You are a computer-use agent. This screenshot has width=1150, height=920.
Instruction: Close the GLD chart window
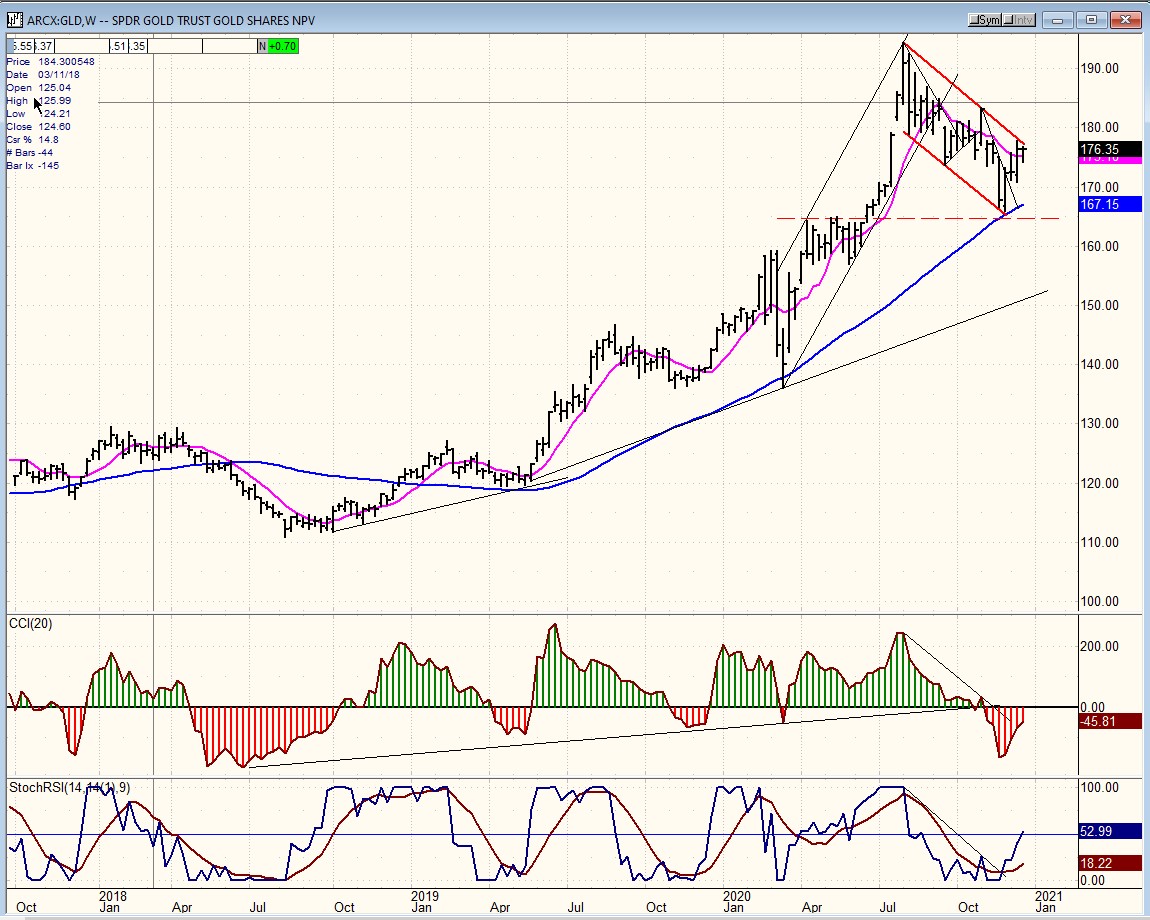[x=1127, y=20]
